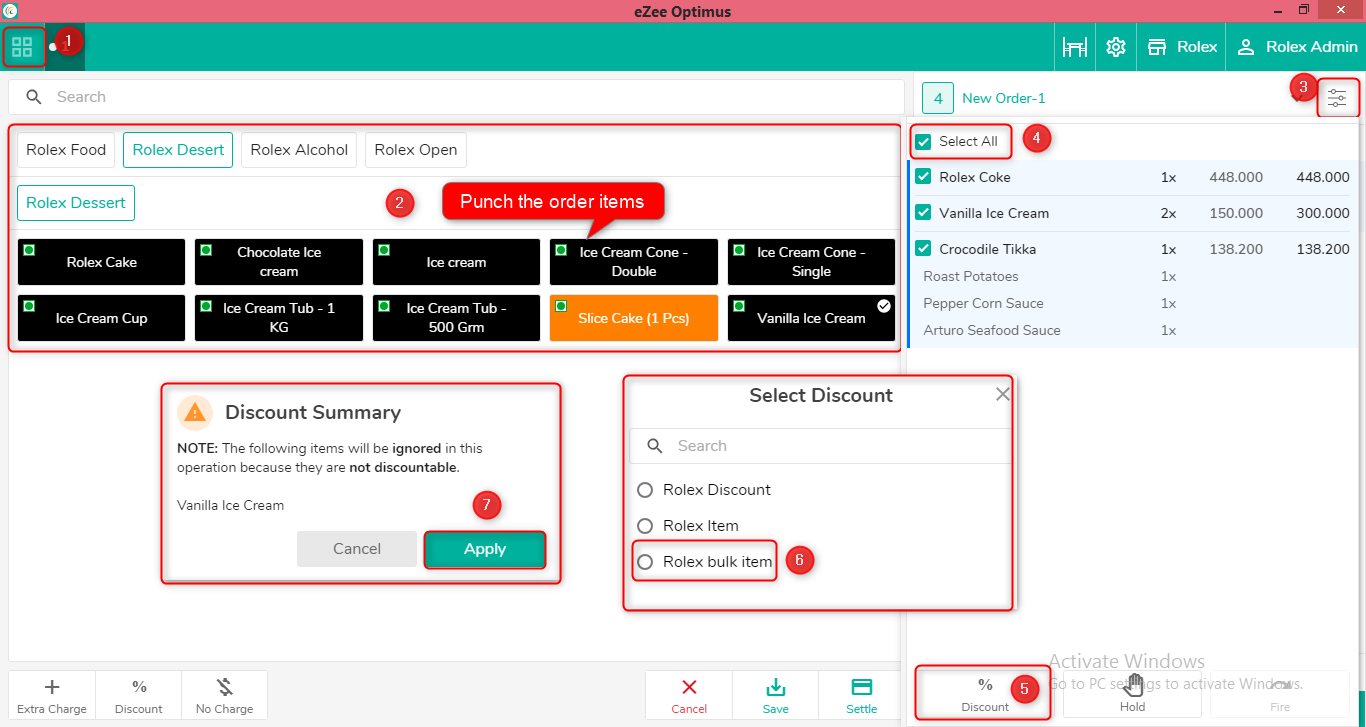Image resolution: width=1366 pixels, height=727 pixels.
Task: Click the order count badge 4
Action: [938, 98]
